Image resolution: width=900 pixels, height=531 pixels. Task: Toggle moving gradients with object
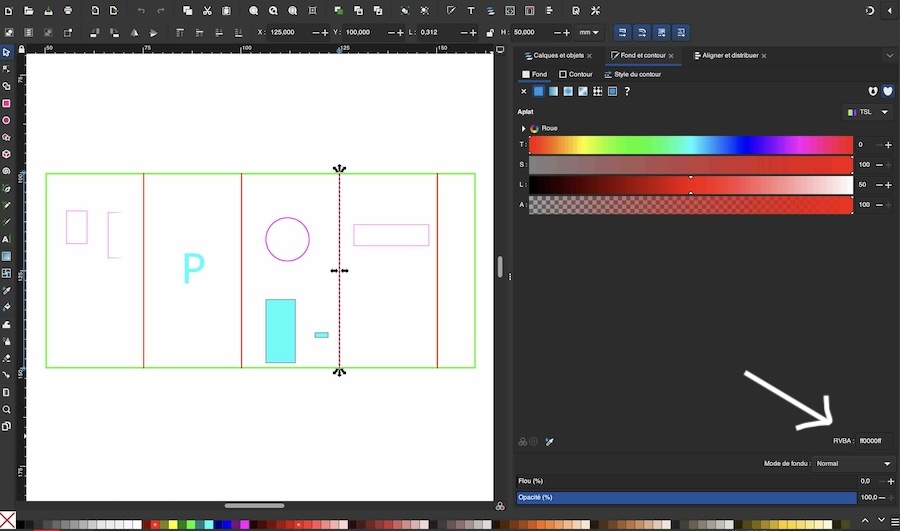(x=661, y=33)
